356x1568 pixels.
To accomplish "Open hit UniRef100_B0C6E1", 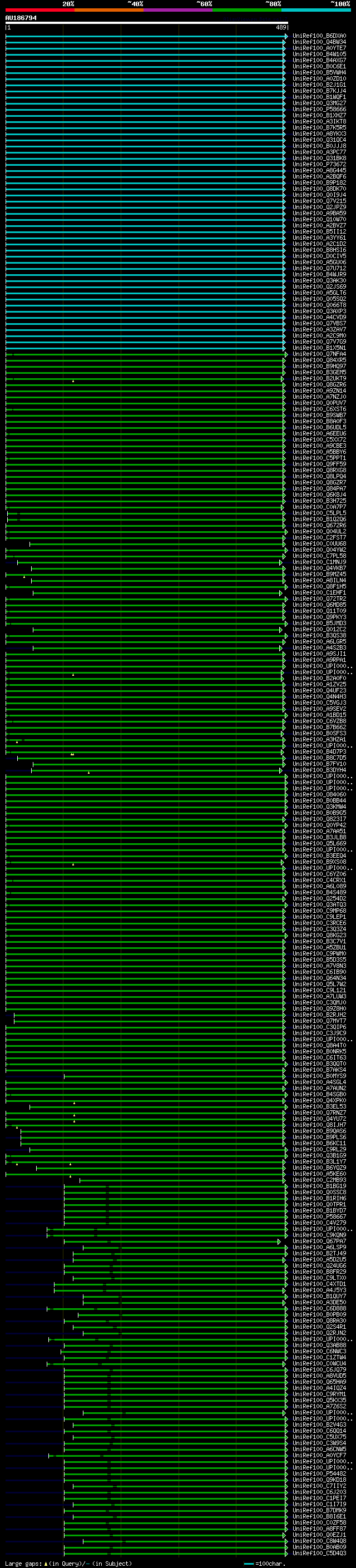I will [x=319, y=66].
